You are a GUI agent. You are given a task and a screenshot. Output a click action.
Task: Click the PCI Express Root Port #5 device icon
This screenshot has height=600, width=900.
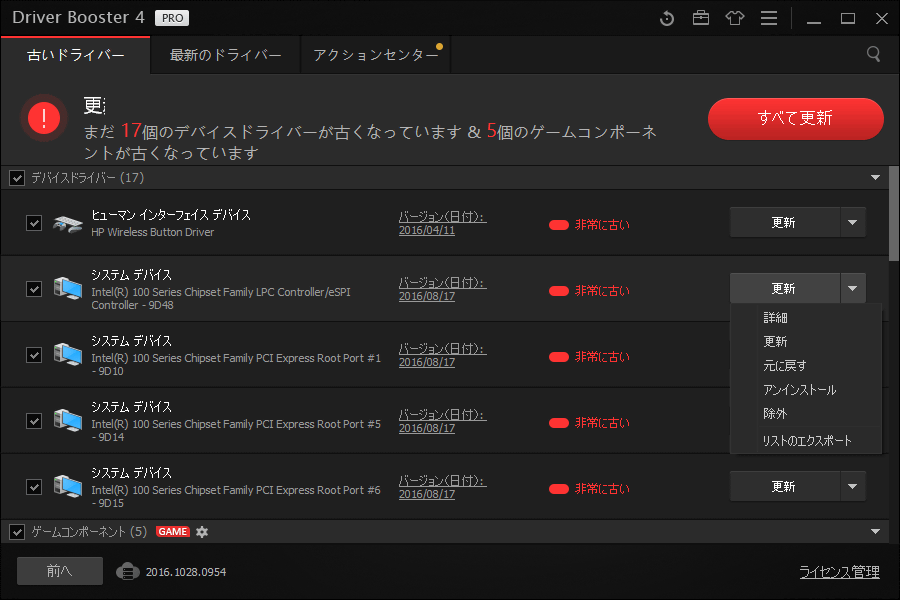click(x=68, y=420)
